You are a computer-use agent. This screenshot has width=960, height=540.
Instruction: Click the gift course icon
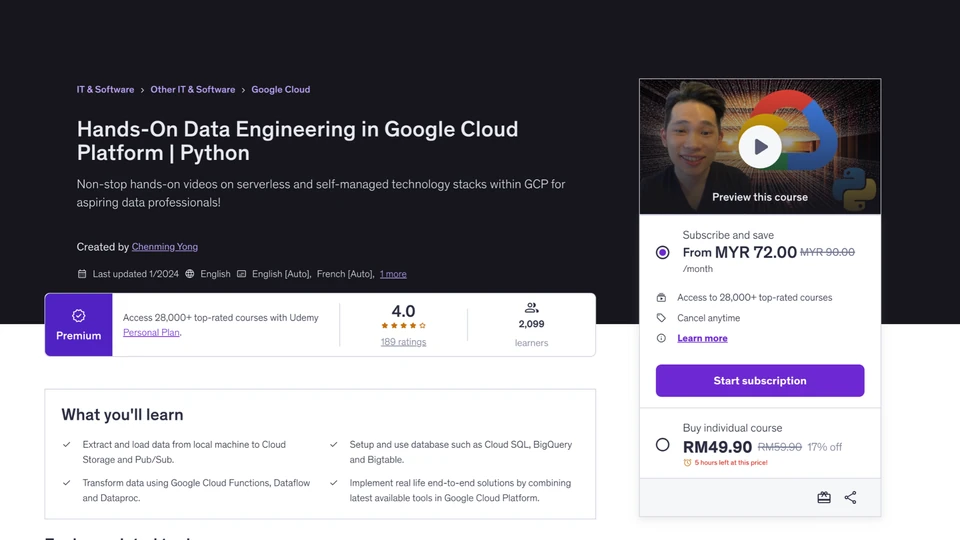click(x=824, y=497)
